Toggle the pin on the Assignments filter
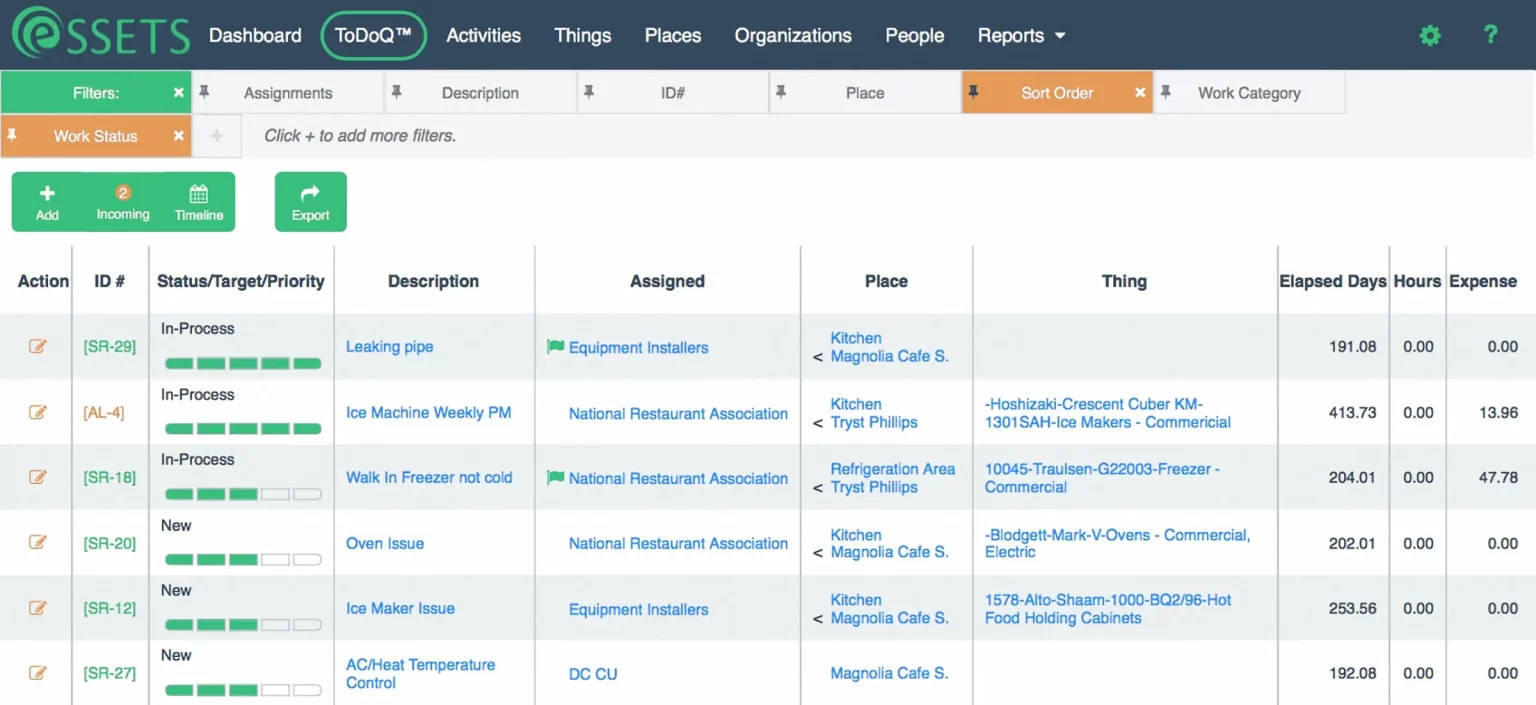Viewport: 1536px width, 705px height. (204, 92)
